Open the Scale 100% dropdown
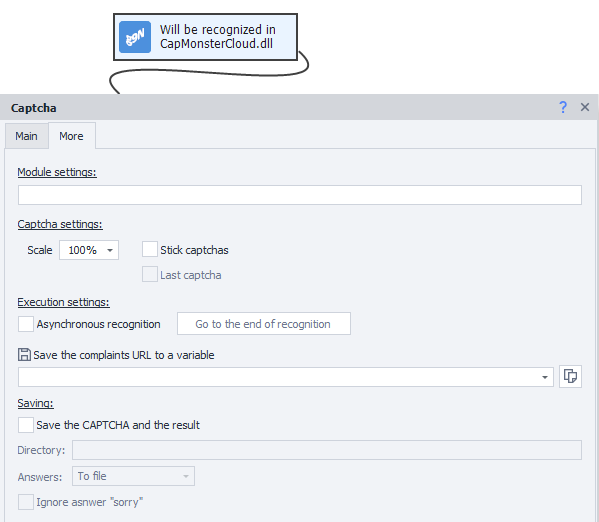Screen dimensions: 599x522 89,250
